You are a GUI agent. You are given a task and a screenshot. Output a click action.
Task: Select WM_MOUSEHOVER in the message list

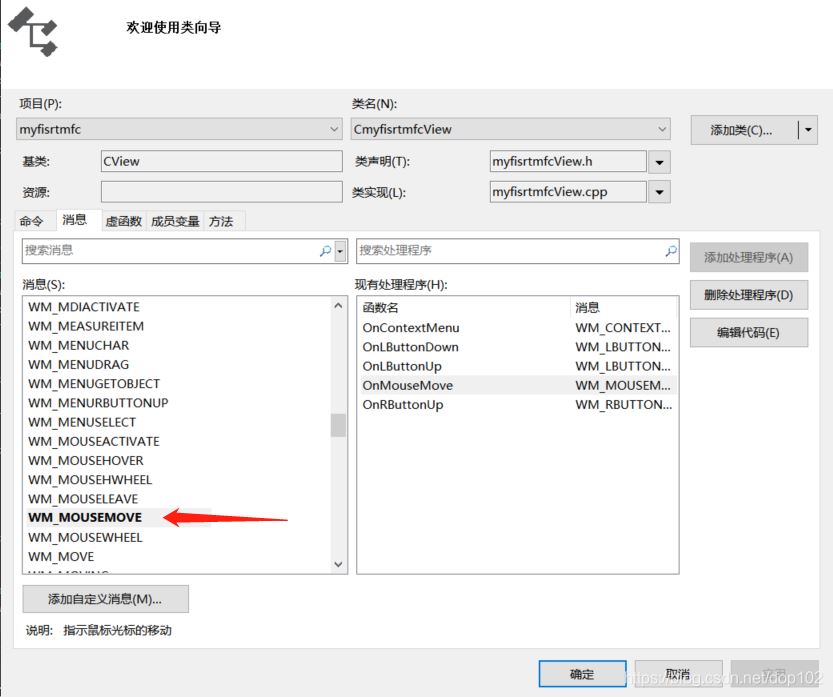86,460
